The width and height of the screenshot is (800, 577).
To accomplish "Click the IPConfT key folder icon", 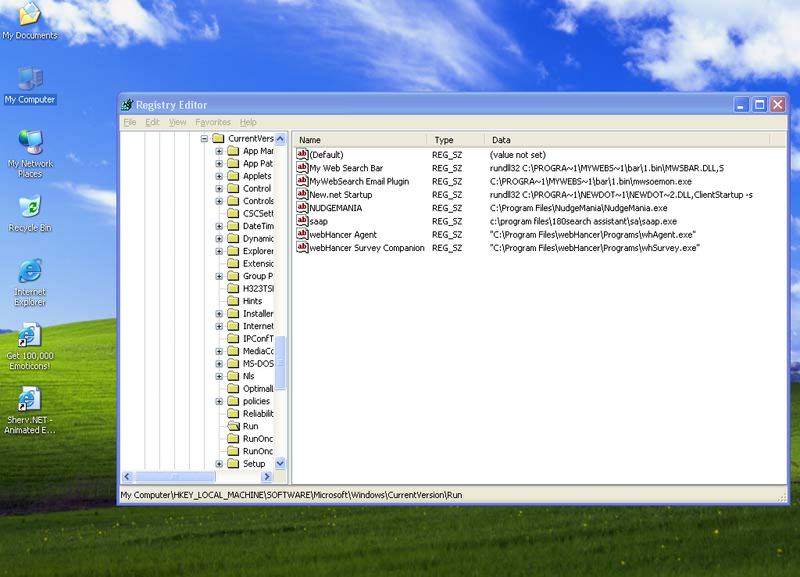I will 233,338.
